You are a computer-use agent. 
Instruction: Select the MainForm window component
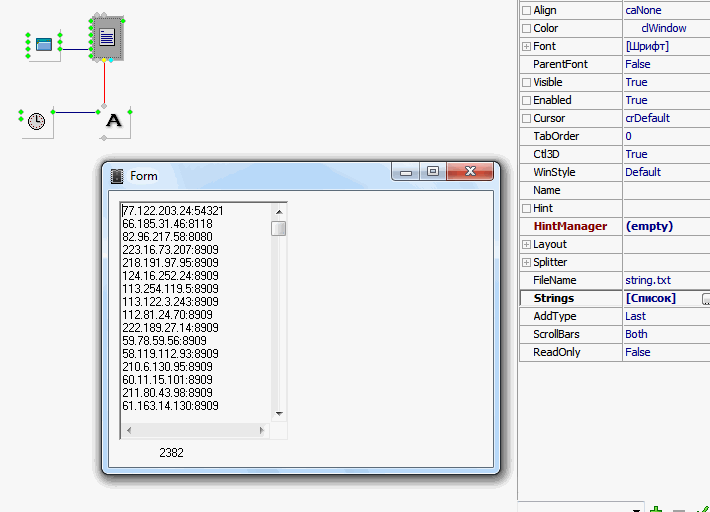[43, 43]
